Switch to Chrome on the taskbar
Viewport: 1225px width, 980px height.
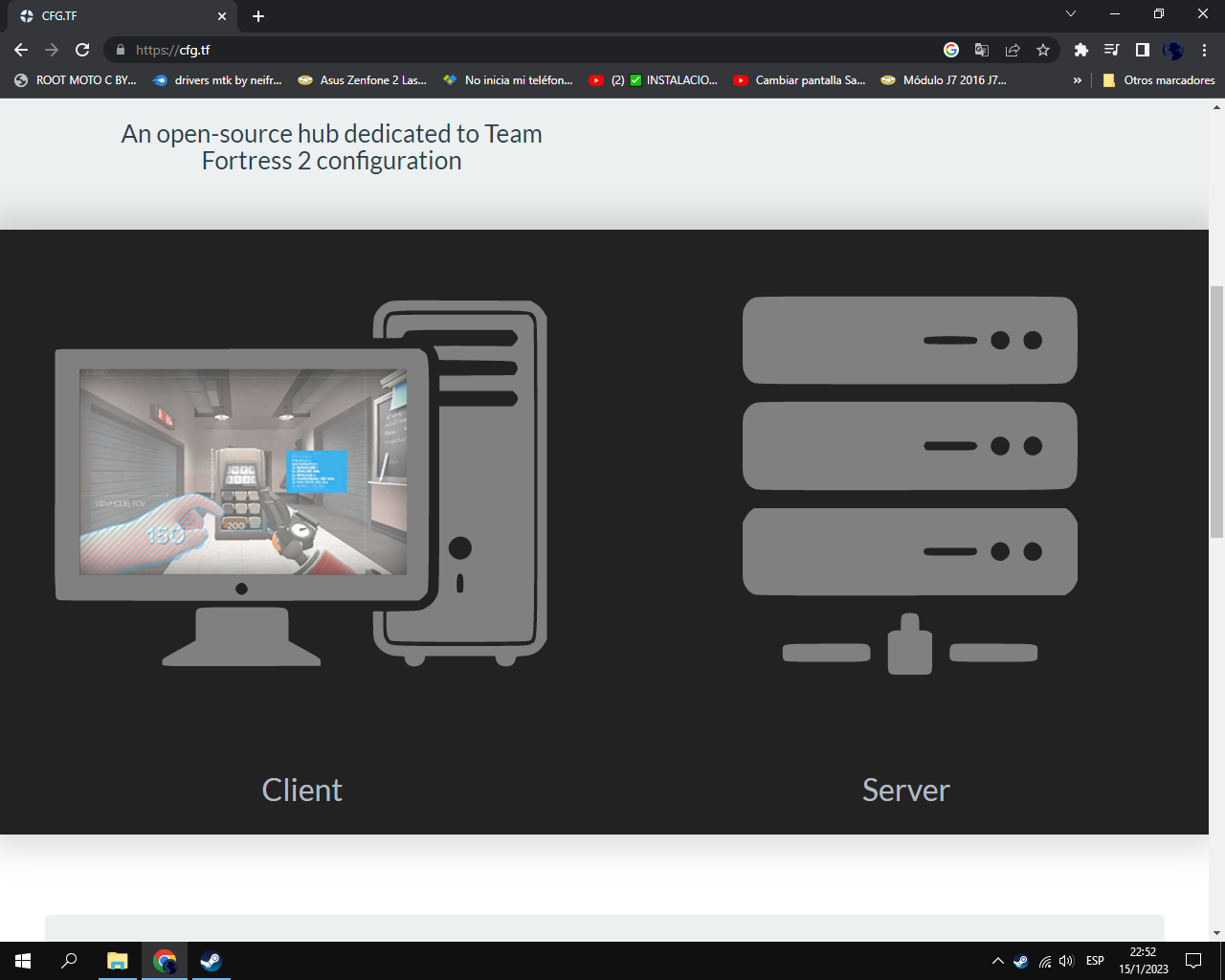(165, 961)
